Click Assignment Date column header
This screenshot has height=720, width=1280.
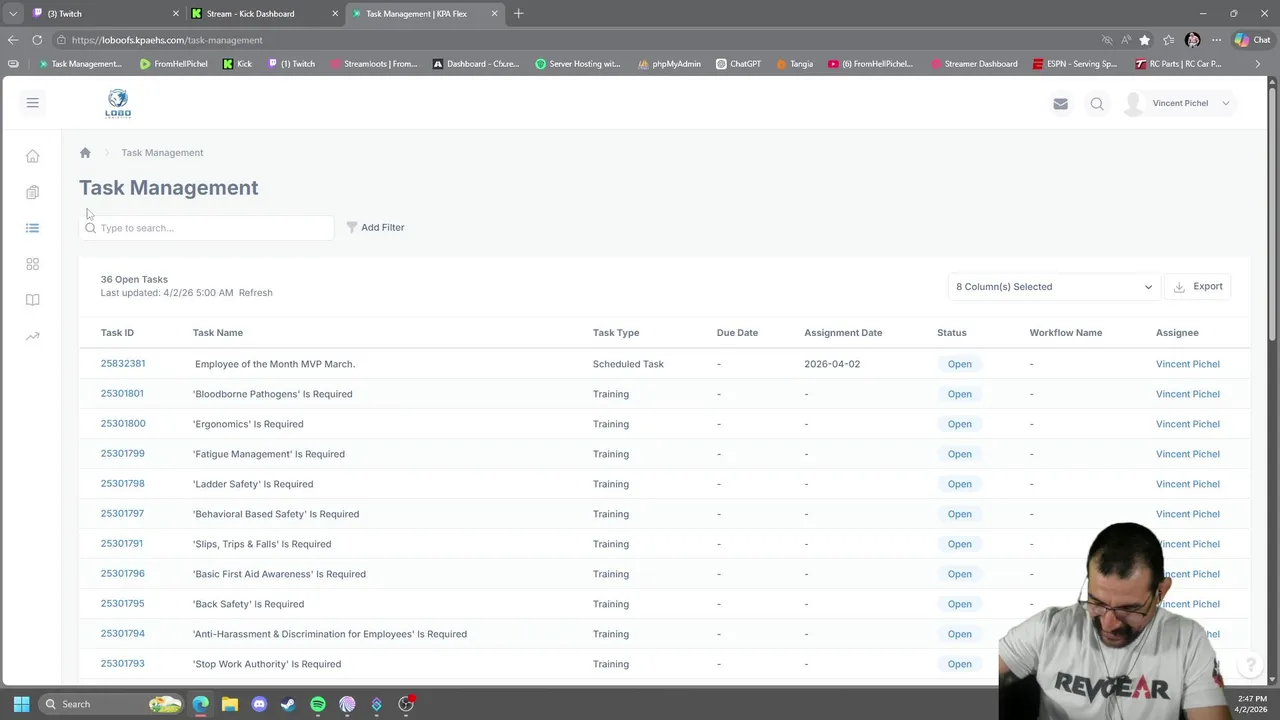[x=843, y=333]
